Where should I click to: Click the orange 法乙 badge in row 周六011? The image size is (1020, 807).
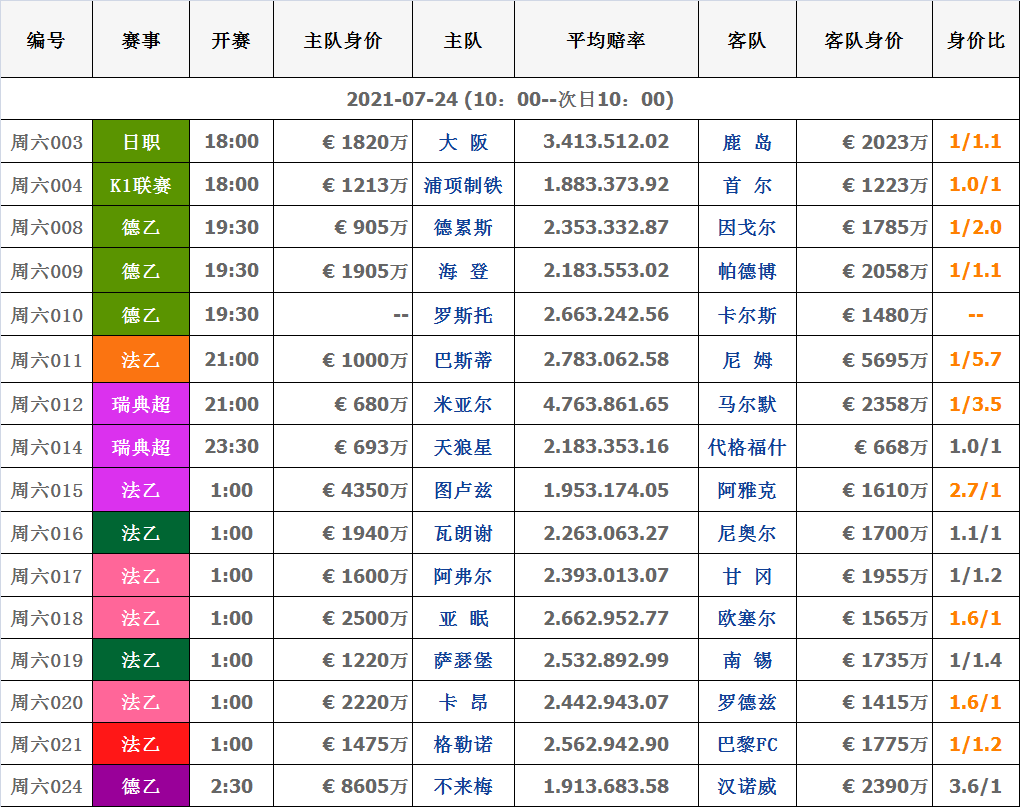click(141, 360)
